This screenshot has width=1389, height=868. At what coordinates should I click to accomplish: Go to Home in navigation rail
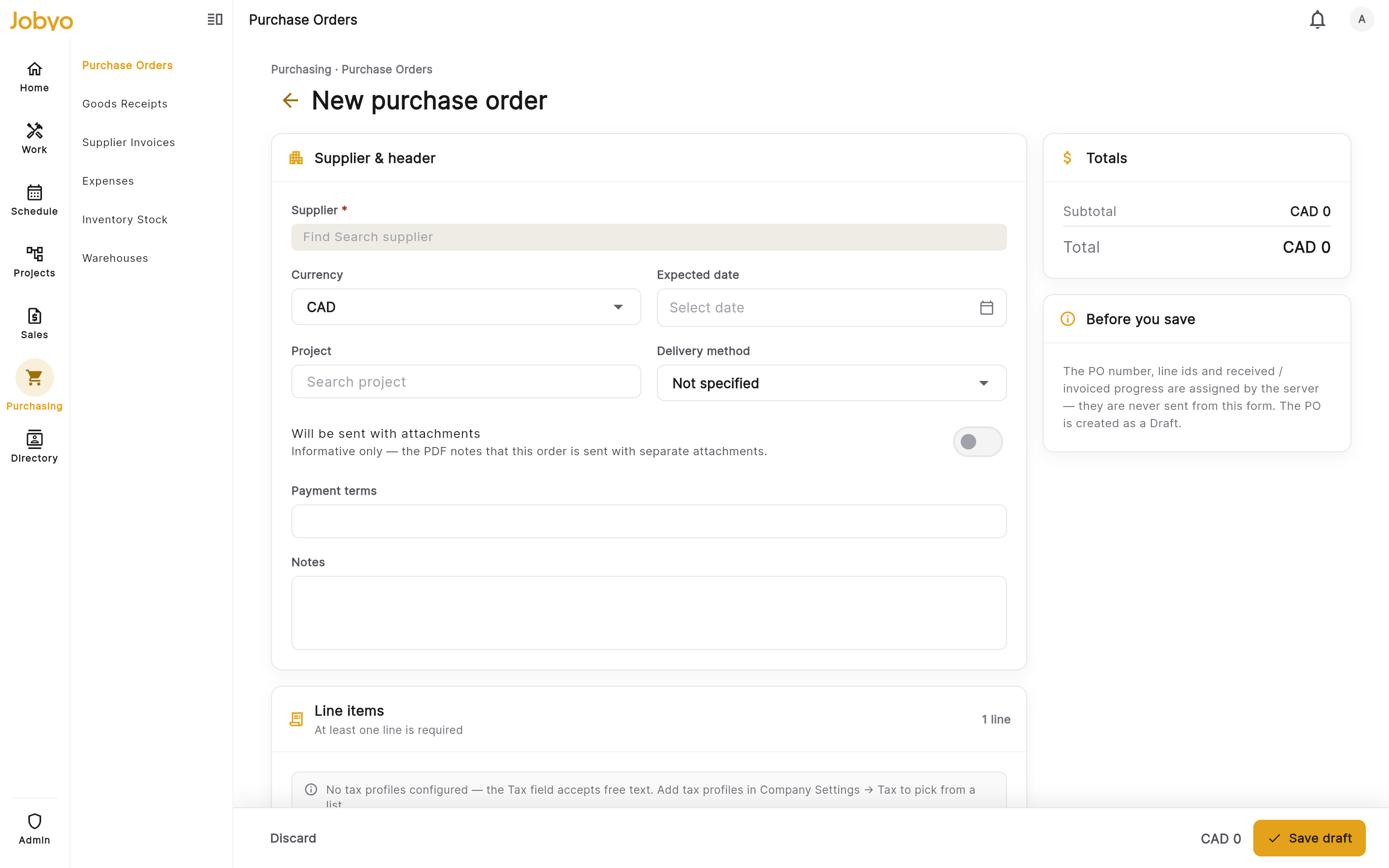tap(34, 77)
